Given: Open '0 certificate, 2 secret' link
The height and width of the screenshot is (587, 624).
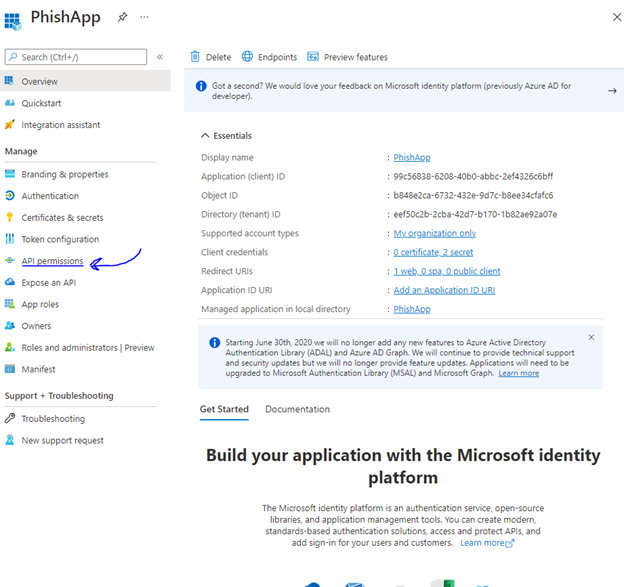Looking at the screenshot, I should 433,252.
